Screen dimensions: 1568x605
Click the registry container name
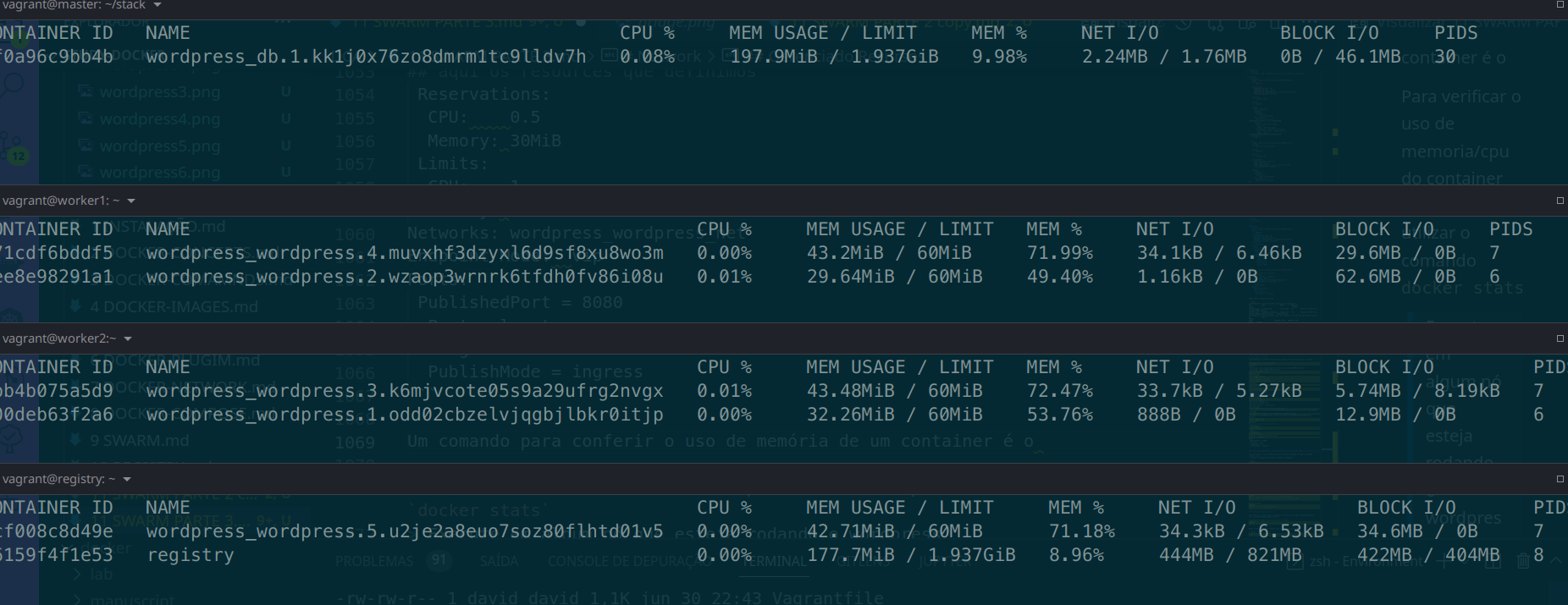pyautogui.click(x=190, y=555)
